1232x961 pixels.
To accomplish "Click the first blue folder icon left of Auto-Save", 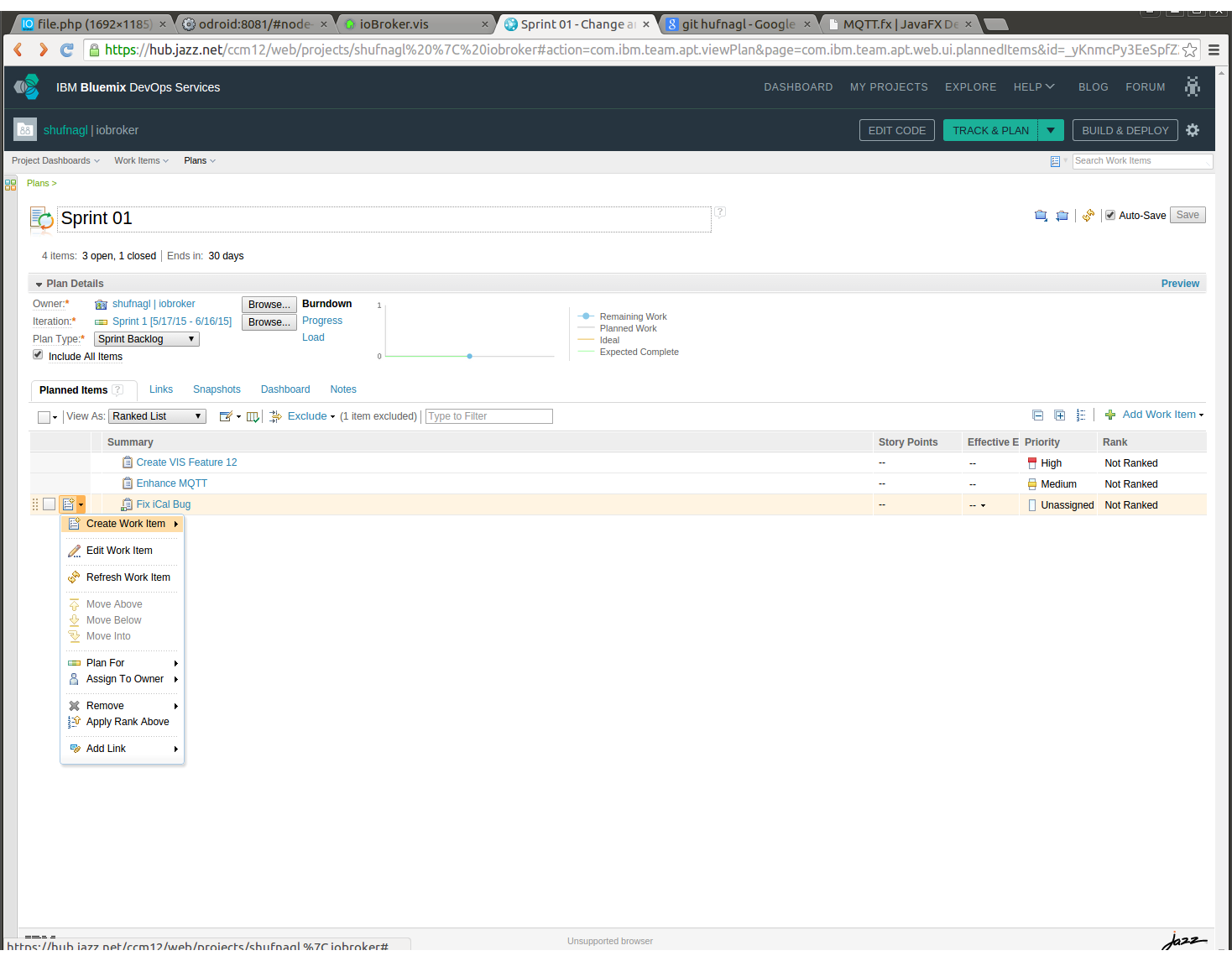I will 1041,216.
